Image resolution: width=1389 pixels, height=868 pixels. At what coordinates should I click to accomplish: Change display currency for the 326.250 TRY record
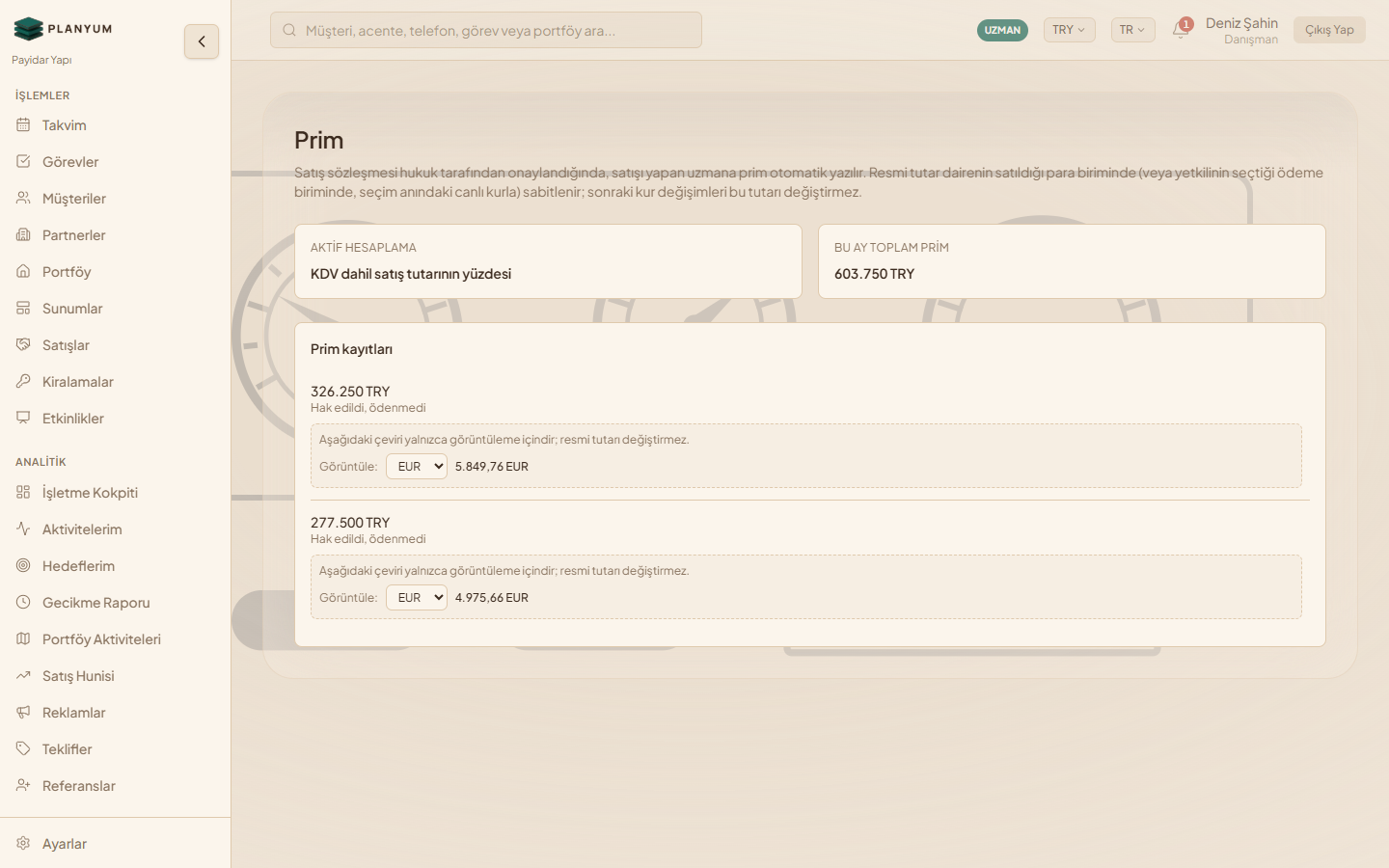tap(417, 467)
